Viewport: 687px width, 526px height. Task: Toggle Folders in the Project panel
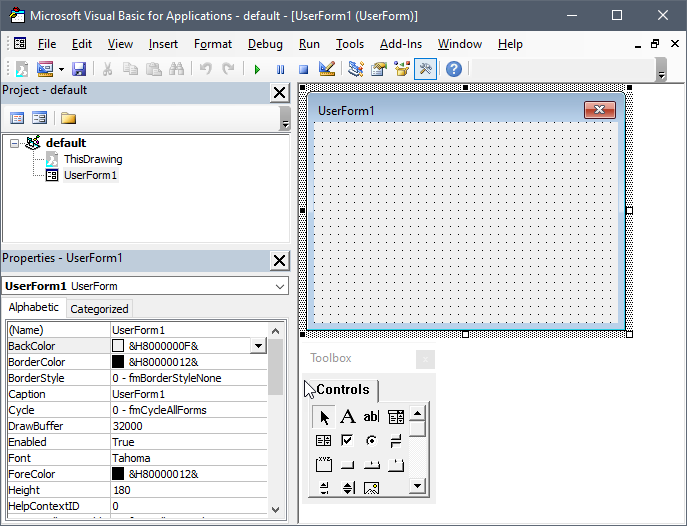pyautogui.click(x=68, y=118)
